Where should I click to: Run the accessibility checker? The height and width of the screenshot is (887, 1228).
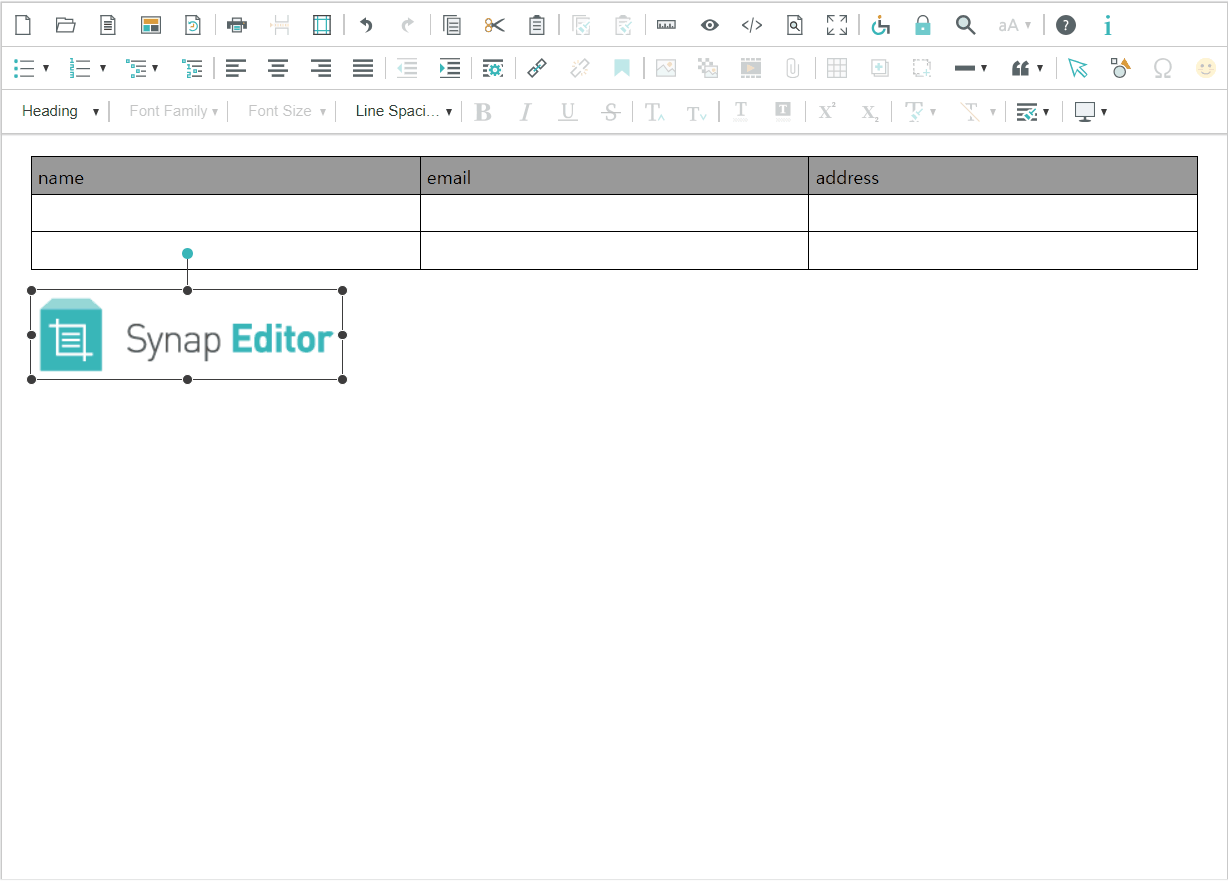pos(881,25)
